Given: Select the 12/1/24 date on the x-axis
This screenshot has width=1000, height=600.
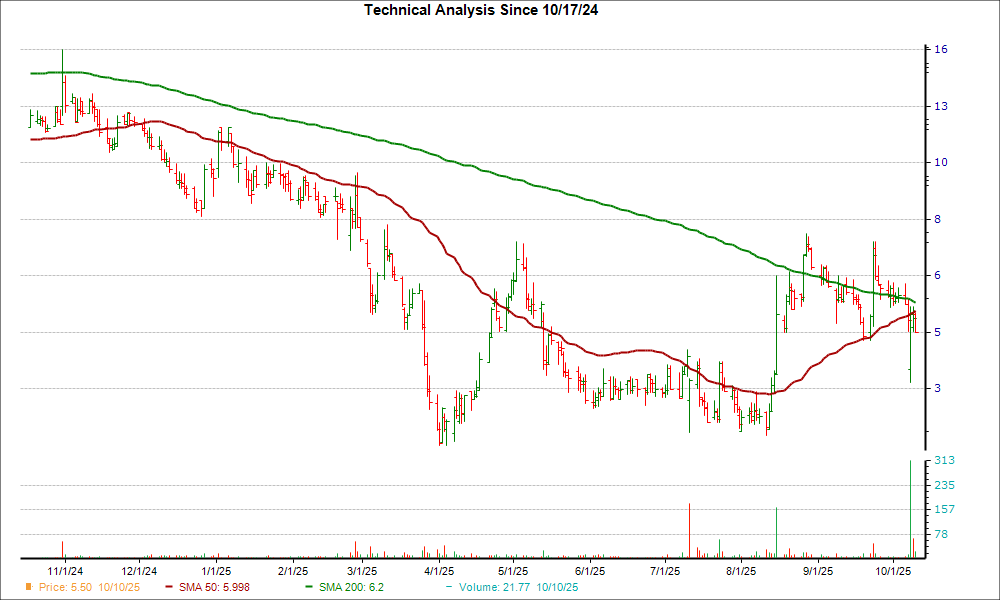Looking at the screenshot, I should point(140,571).
